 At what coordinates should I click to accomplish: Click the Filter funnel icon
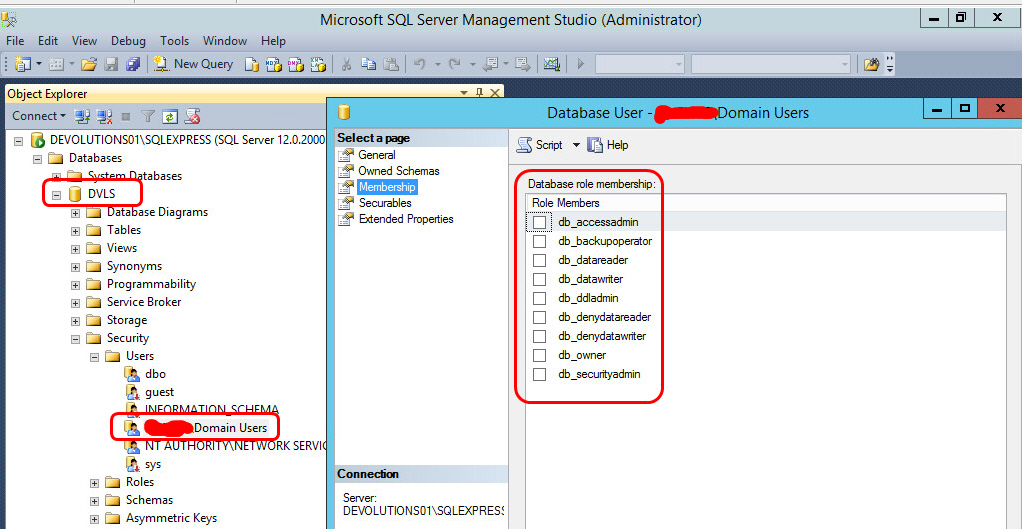click(149, 117)
